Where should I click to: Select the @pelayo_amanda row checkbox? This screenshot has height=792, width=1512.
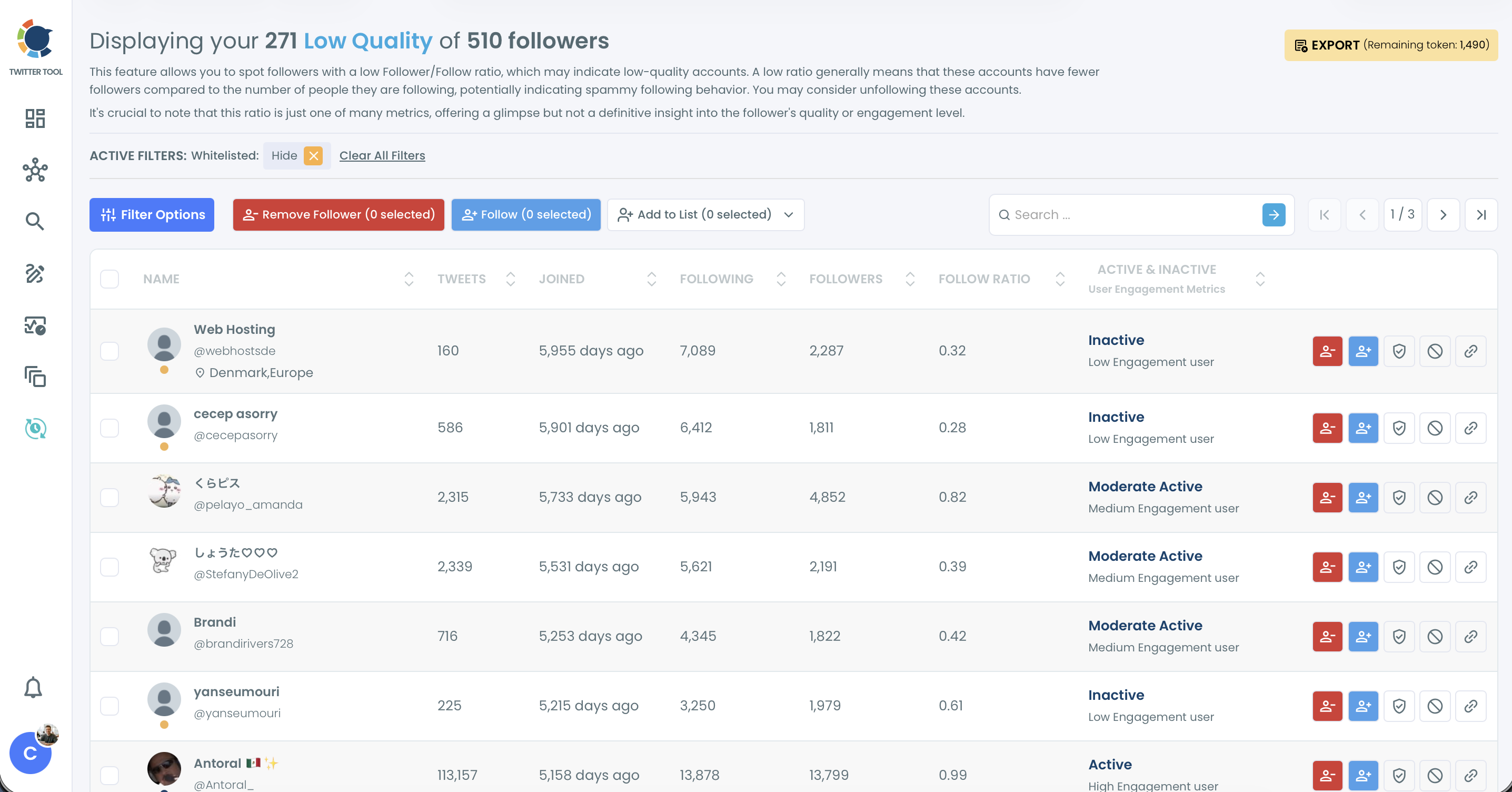(109, 497)
